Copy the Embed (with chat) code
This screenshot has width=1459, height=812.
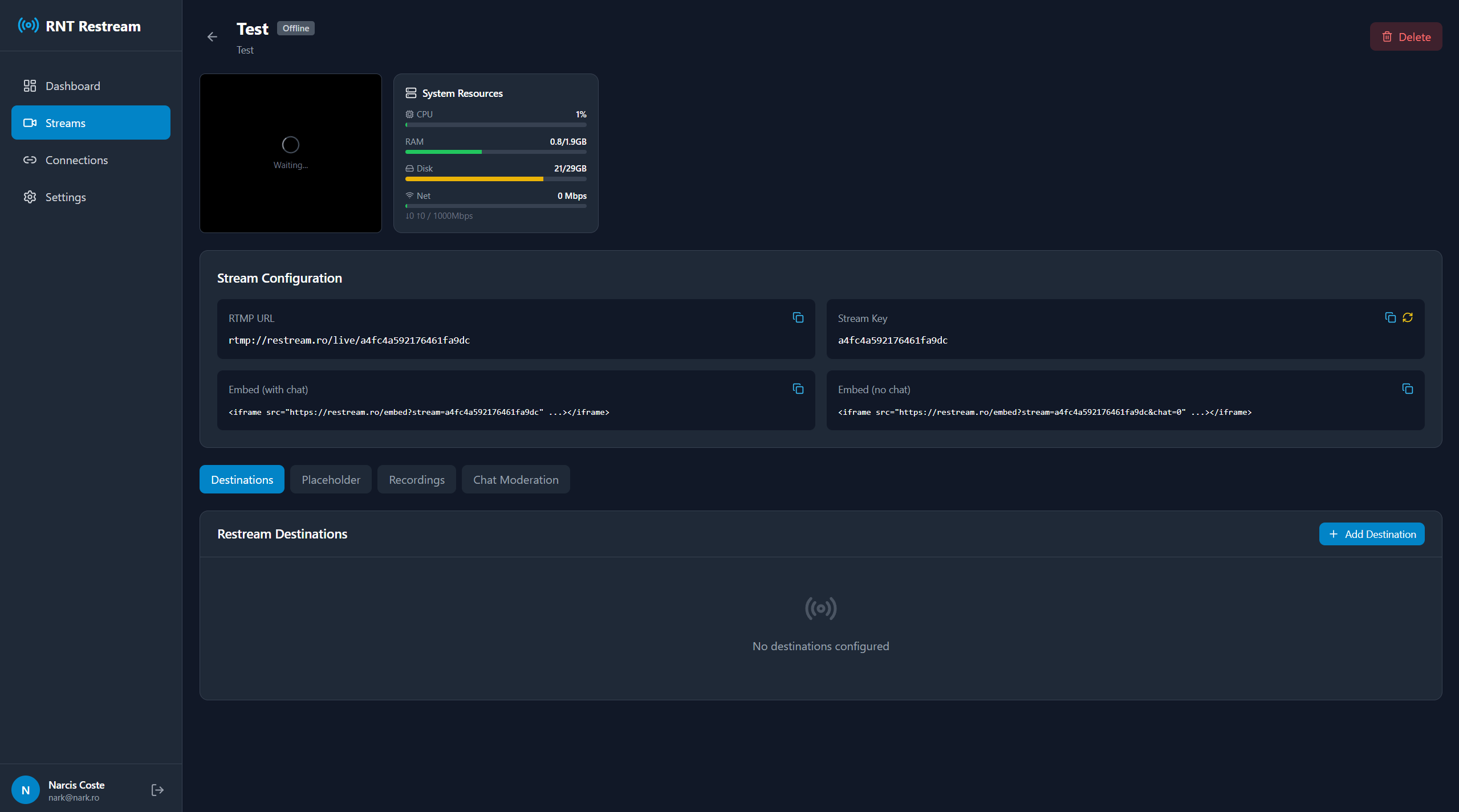pyautogui.click(x=797, y=388)
